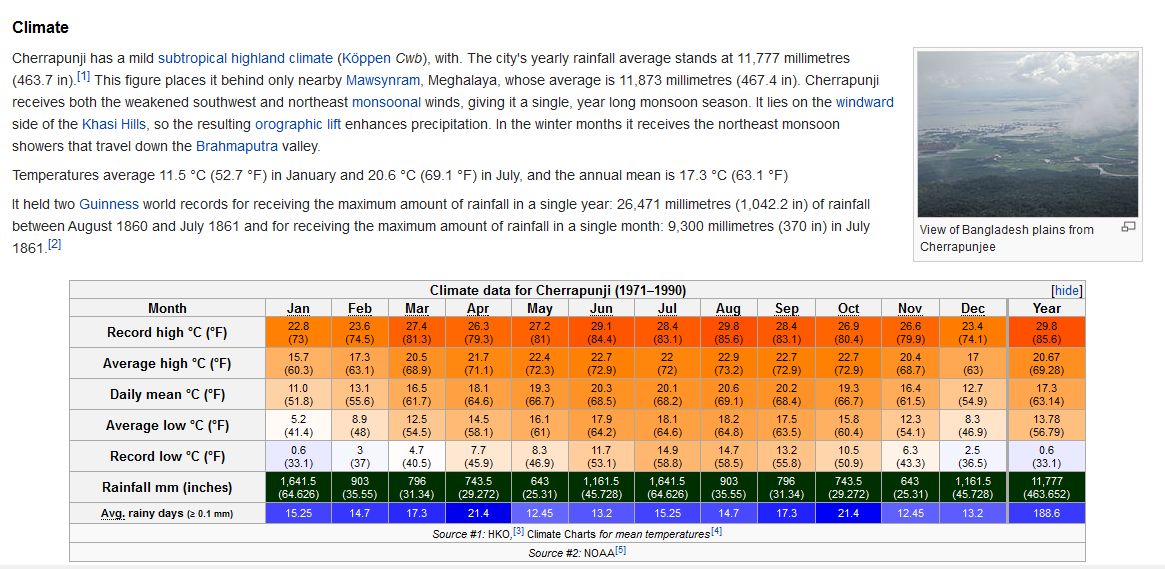Follow the Köppen link
The height and width of the screenshot is (569, 1165).
tap(368, 58)
